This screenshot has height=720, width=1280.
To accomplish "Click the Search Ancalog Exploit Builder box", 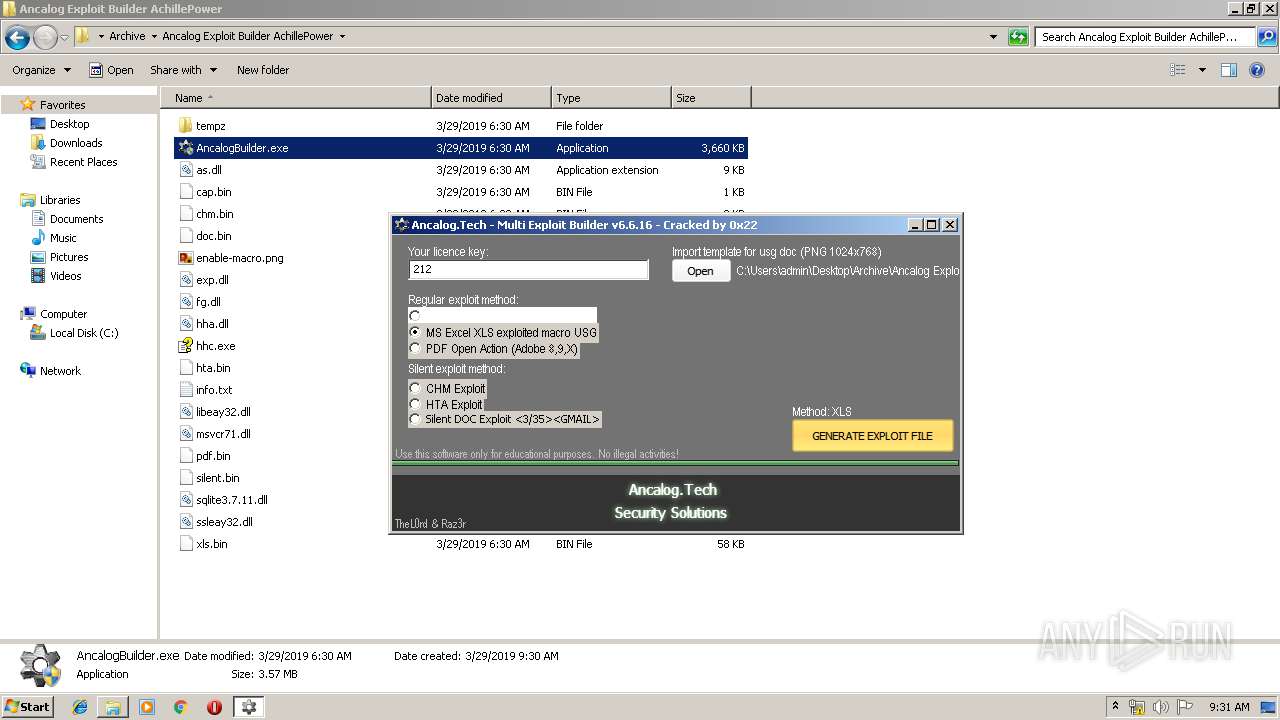I will (x=1146, y=37).
